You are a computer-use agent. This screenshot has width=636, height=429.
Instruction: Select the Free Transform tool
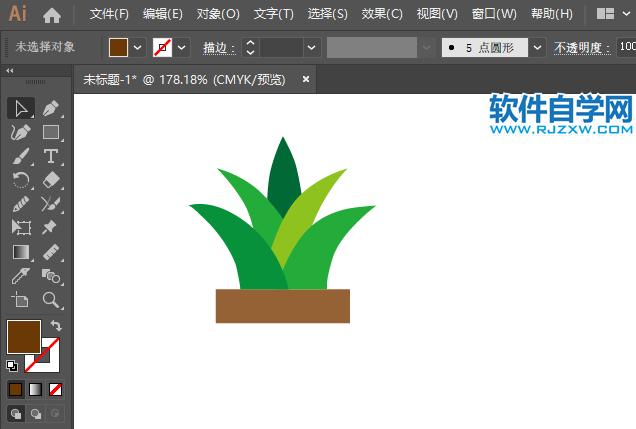tap(21, 227)
